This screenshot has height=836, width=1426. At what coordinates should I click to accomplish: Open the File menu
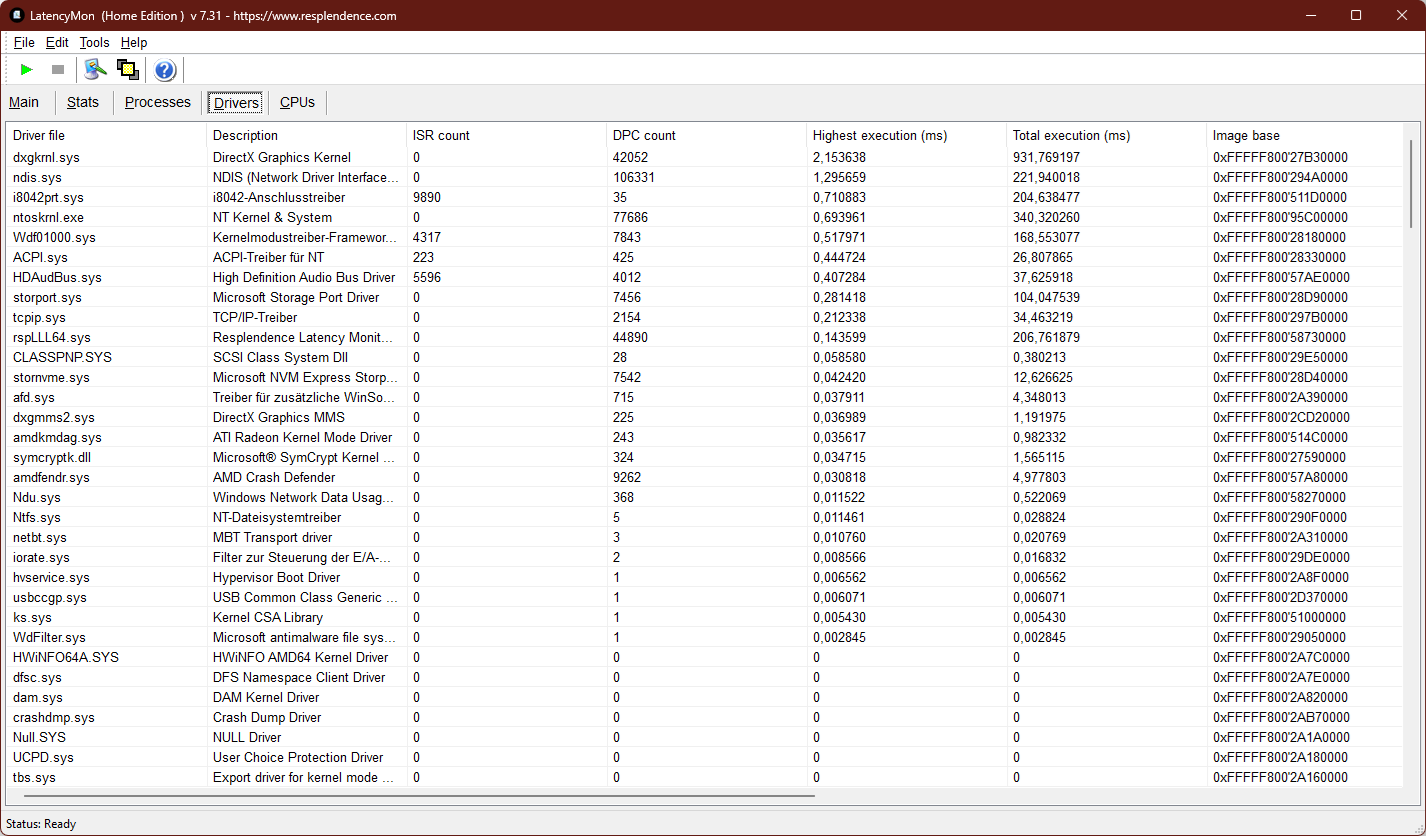[x=24, y=42]
